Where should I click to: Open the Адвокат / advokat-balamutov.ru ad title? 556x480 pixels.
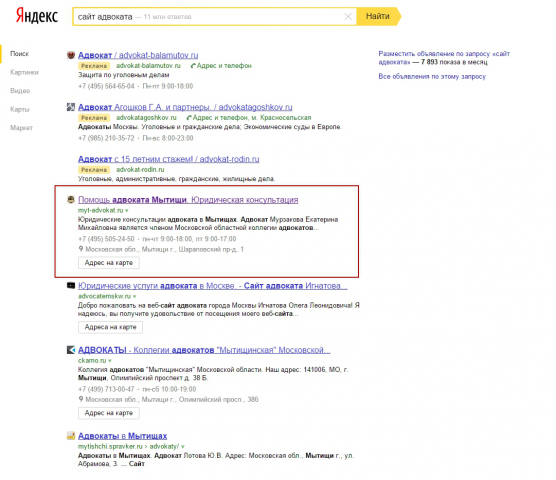coord(138,55)
